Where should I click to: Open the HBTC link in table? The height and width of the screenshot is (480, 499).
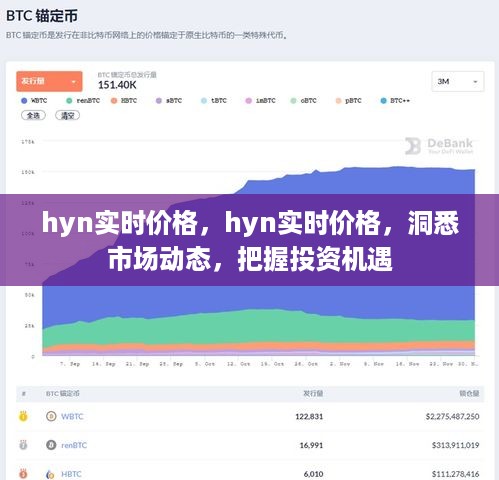[71, 474]
